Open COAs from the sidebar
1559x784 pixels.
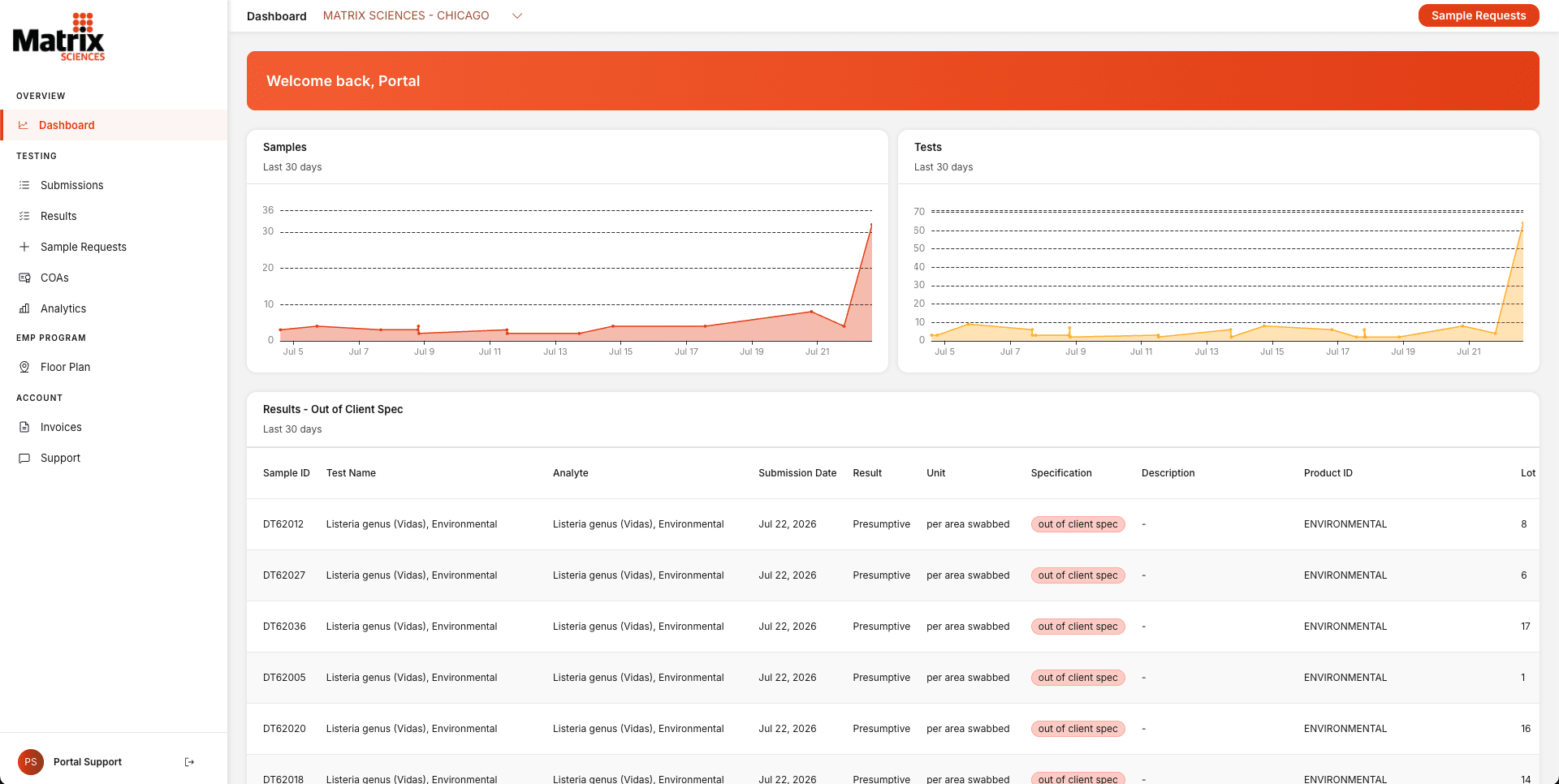[114, 278]
